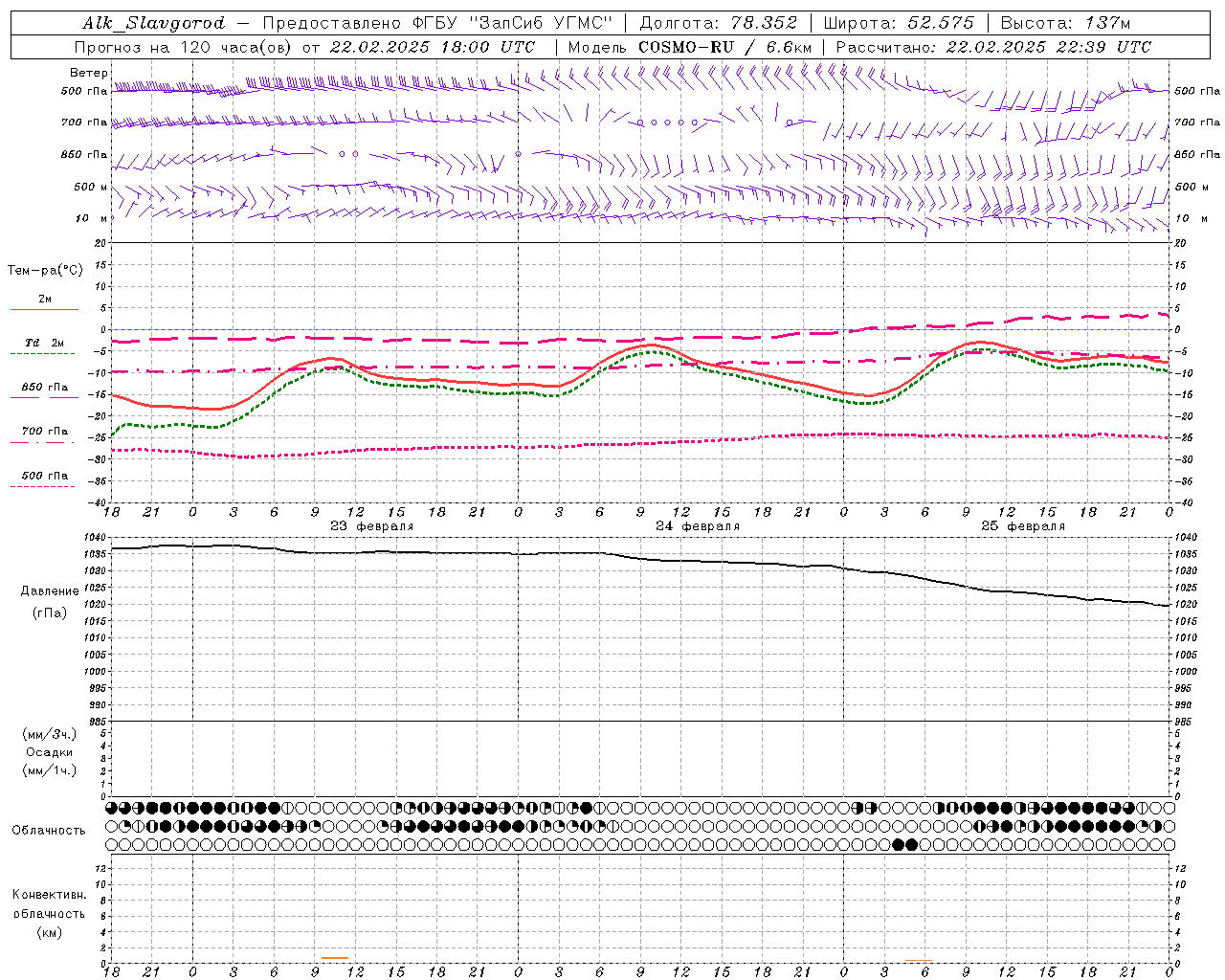Image resolution: width=1225 pixels, height=980 pixels.
Task: Select 700 гПа in the temperature legend
Action: pos(45,431)
